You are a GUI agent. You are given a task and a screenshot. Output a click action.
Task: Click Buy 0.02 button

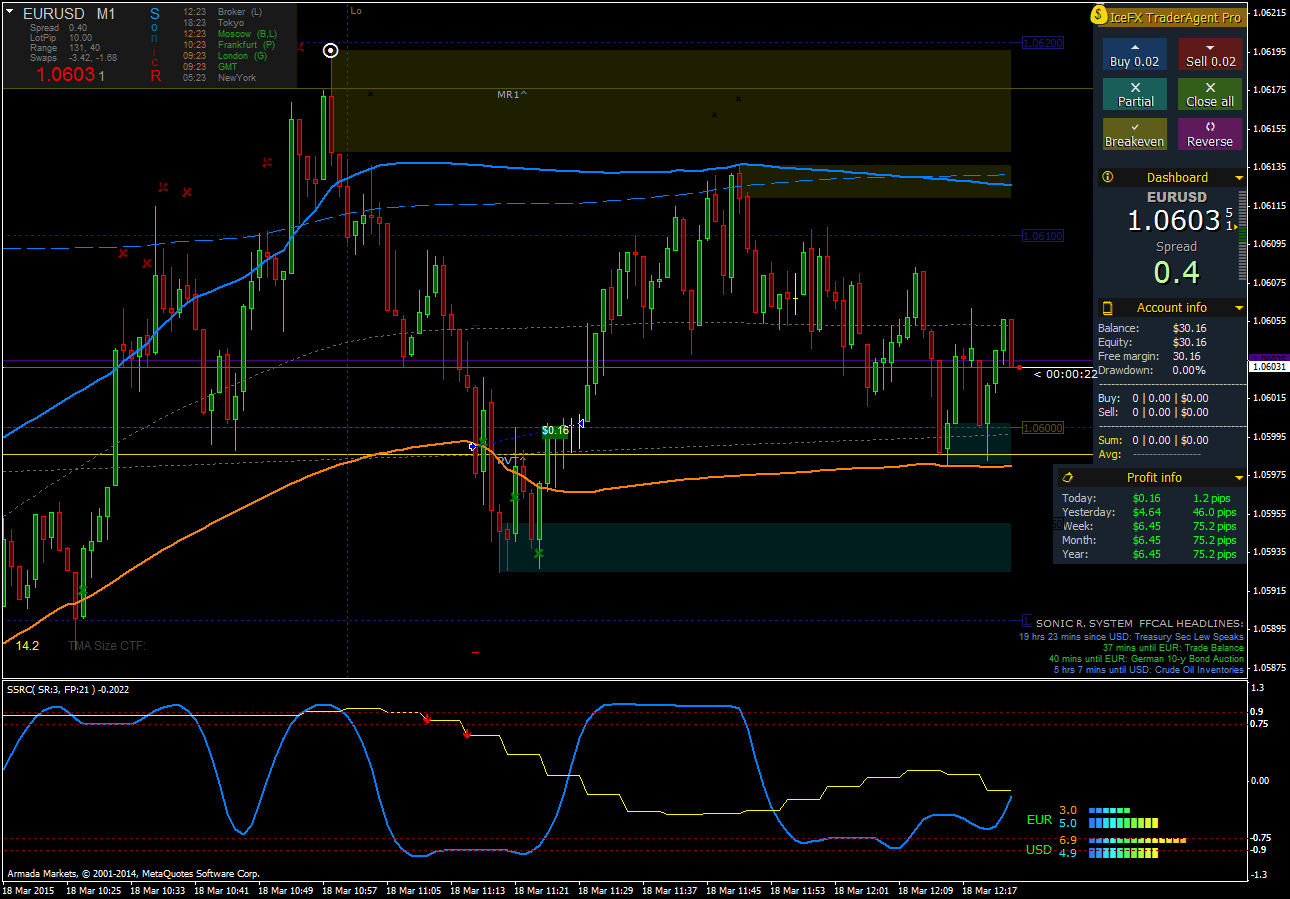1134,54
